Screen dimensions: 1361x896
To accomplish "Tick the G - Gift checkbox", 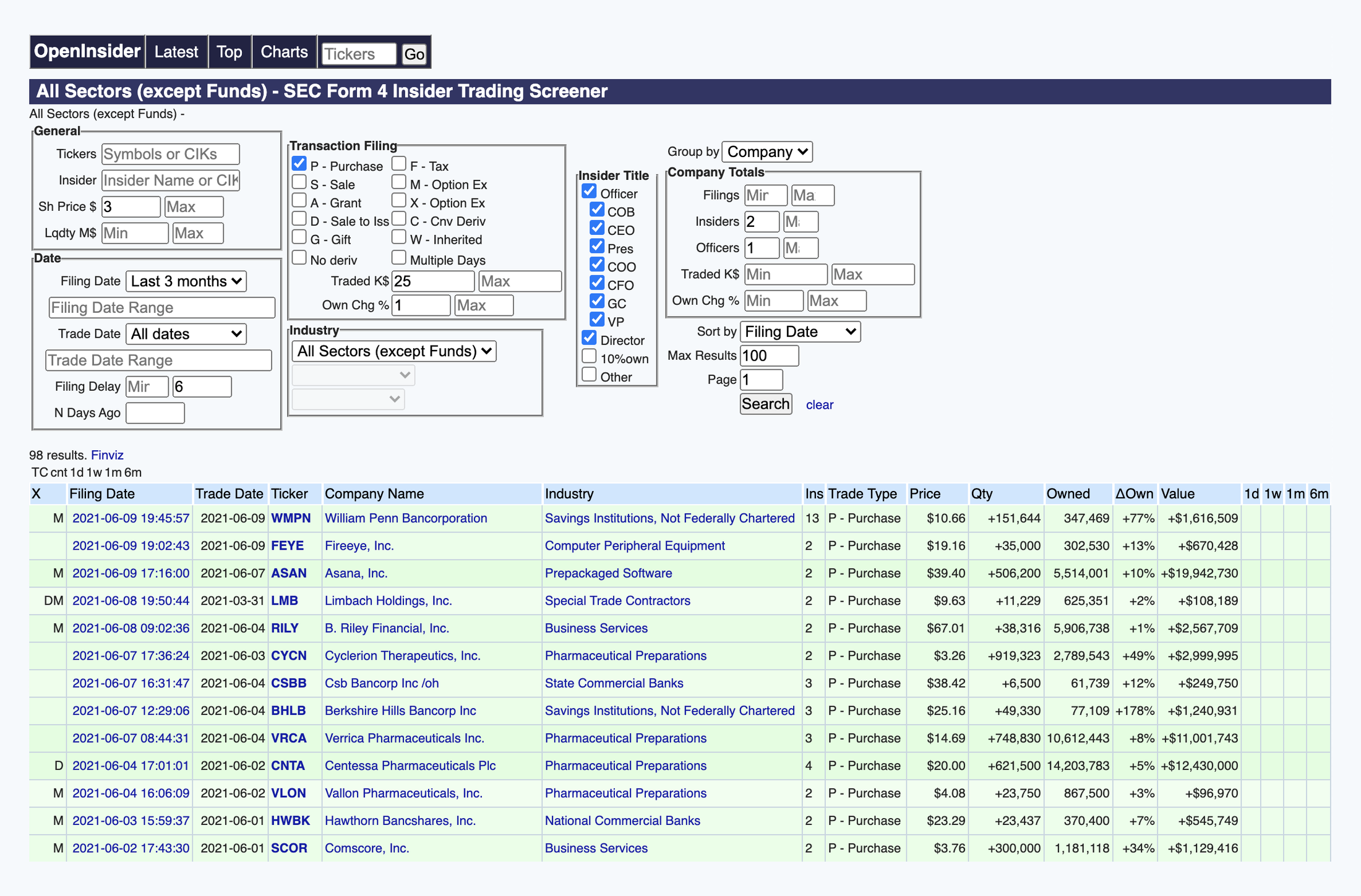I will pyautogui.click(x=299, y=237).
